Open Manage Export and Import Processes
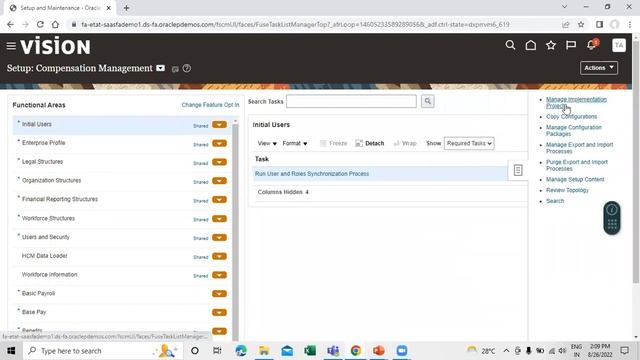The height and width of the screenshot is (360, 640). 579,148
